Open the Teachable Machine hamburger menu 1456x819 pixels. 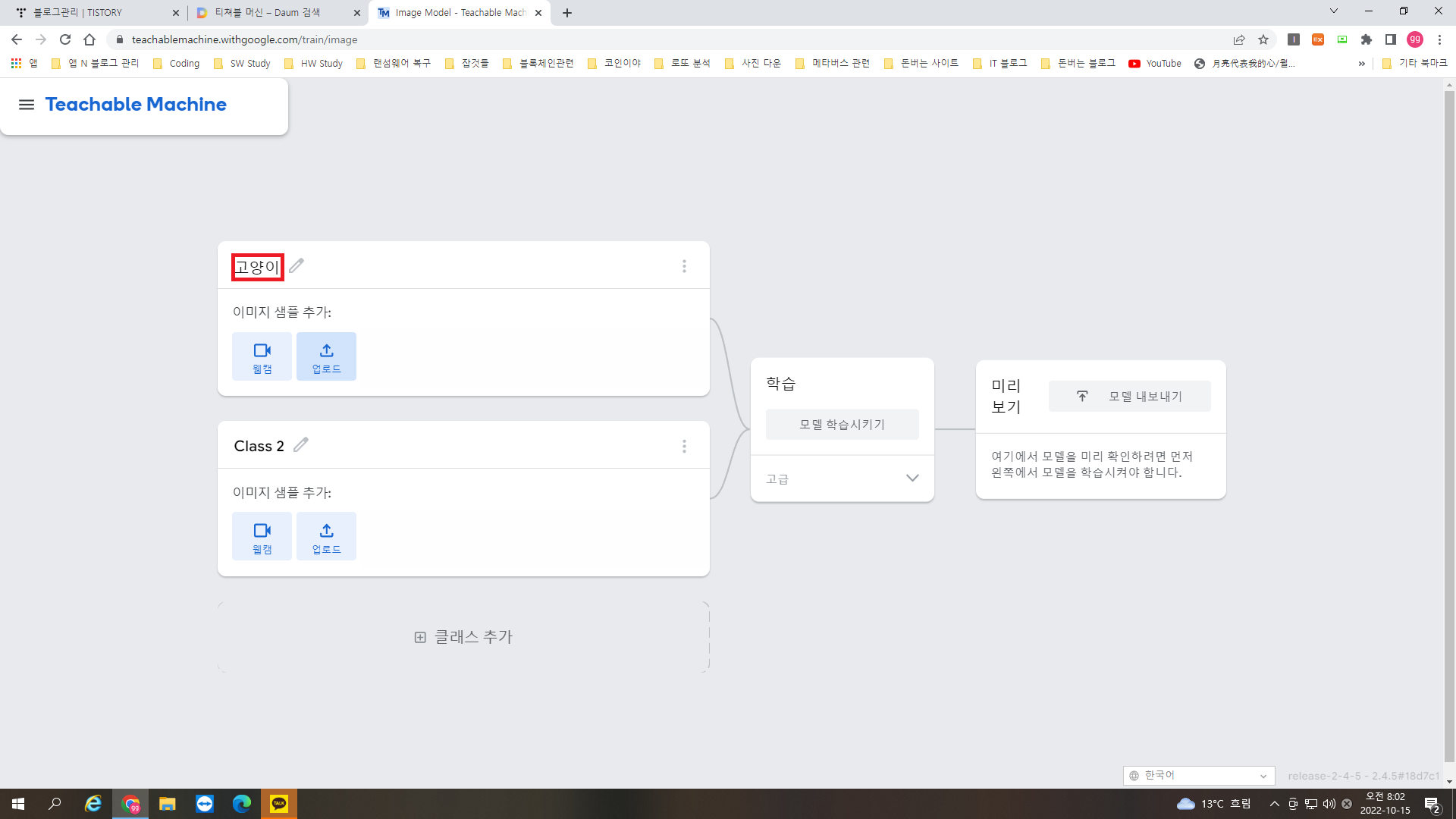[x=27, y=105]
